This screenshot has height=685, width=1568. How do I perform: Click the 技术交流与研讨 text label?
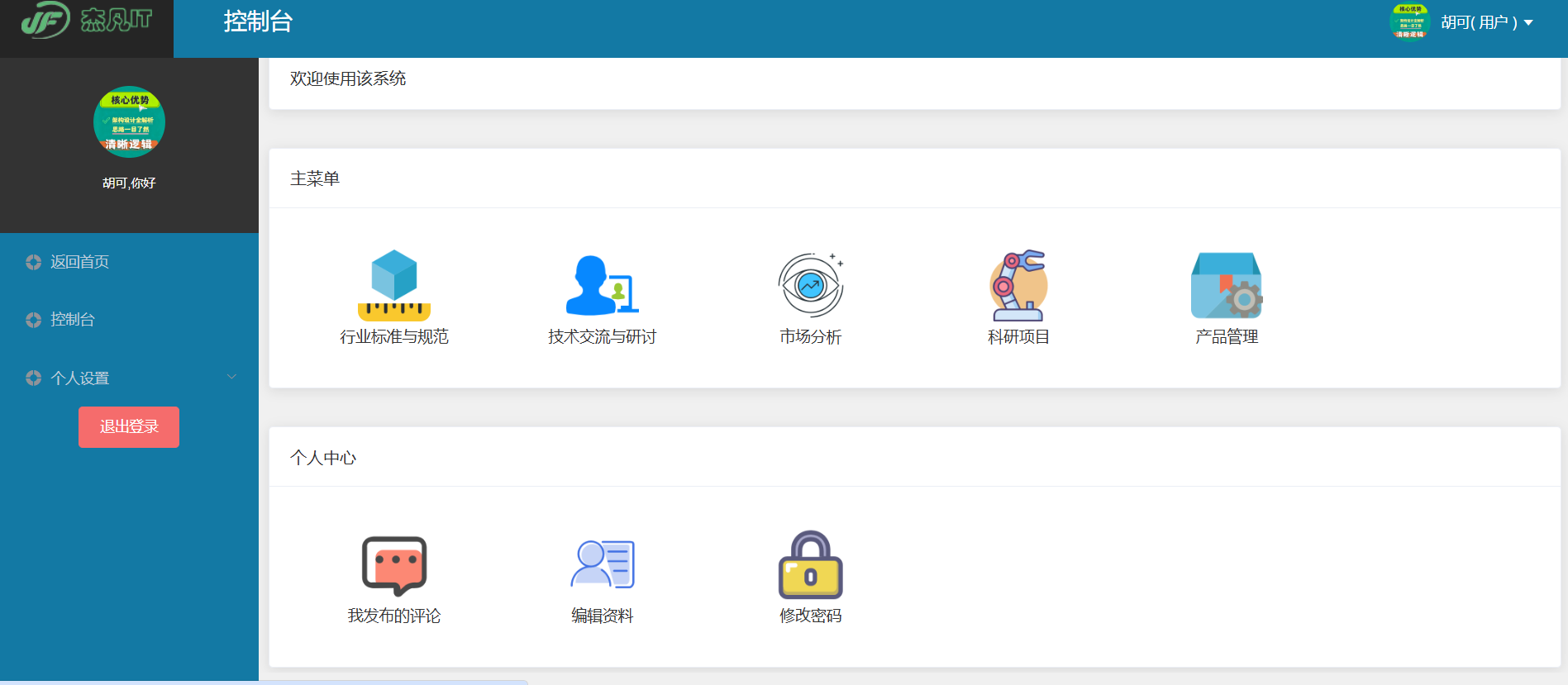click(603, 337)
